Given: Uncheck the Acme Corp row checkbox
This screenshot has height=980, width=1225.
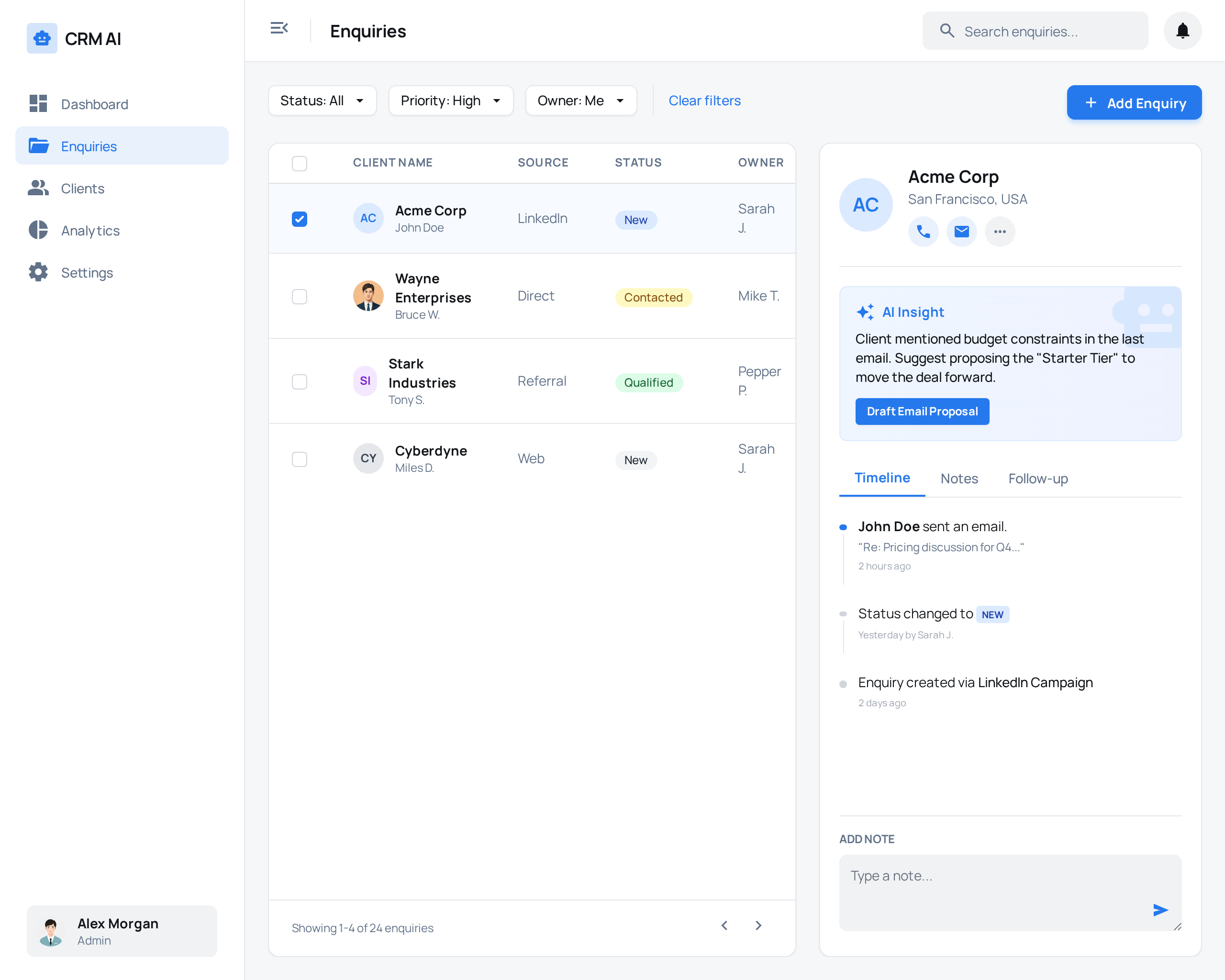Looking at the screenshot, I should pos(300,219).
